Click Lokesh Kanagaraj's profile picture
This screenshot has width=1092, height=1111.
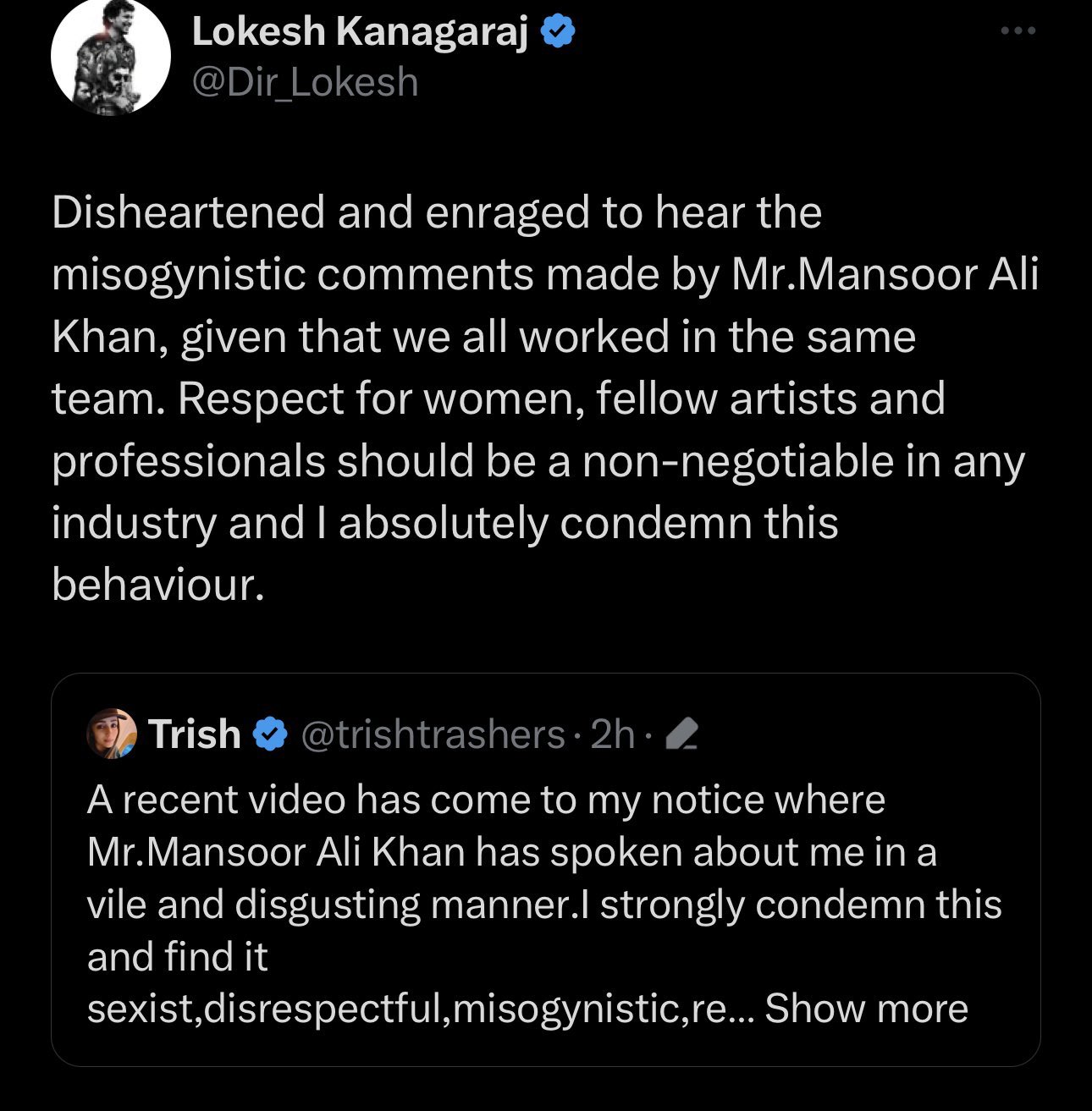click(x=111, y=57)
